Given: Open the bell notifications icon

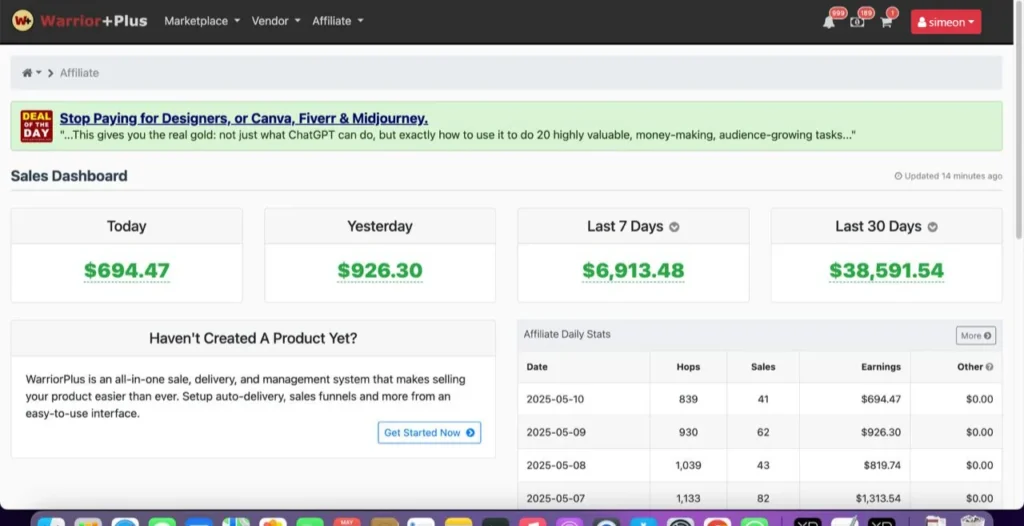Looking at the screenshot, I should pos(829,22).
